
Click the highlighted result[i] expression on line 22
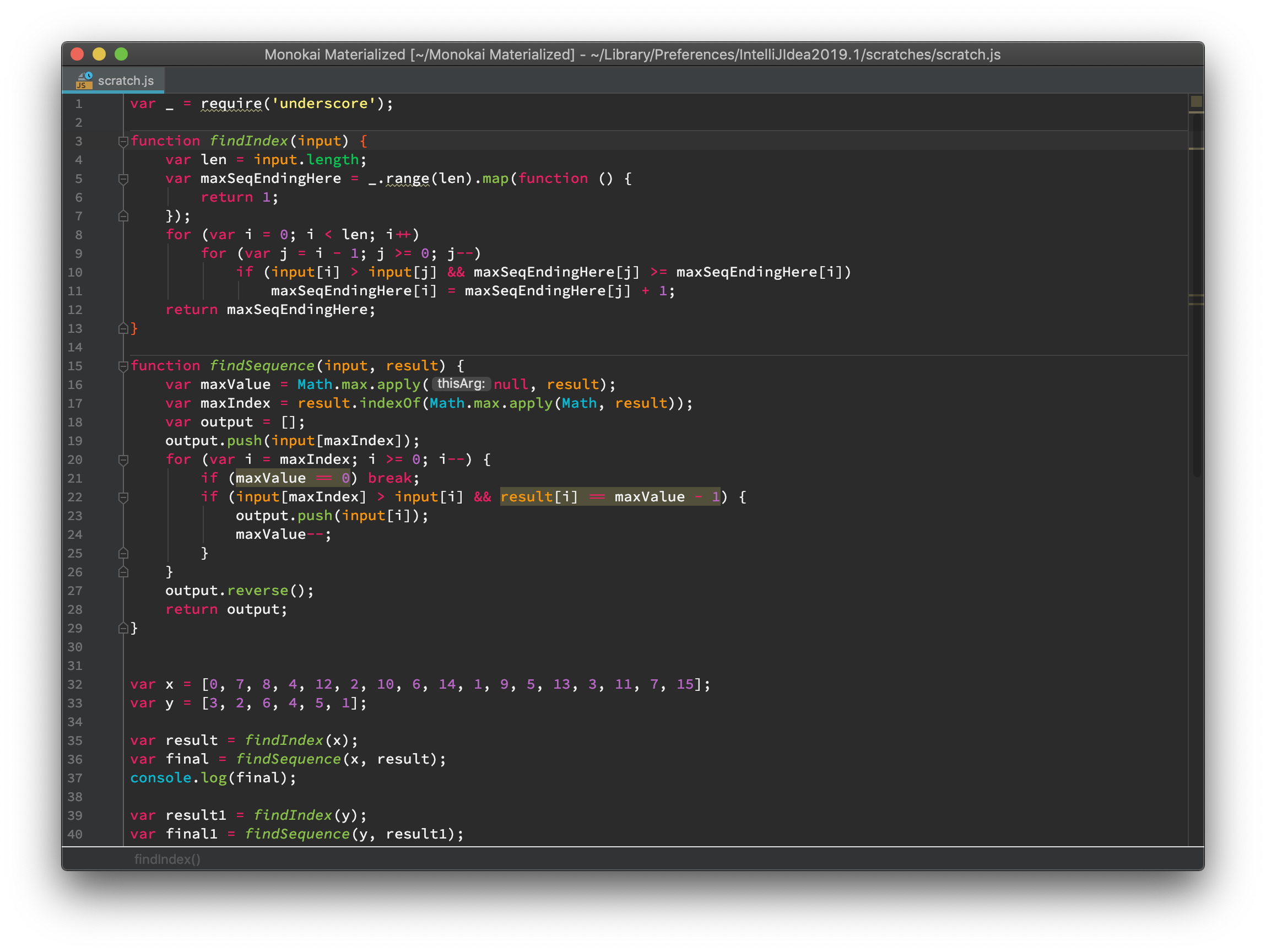[538, 497]
